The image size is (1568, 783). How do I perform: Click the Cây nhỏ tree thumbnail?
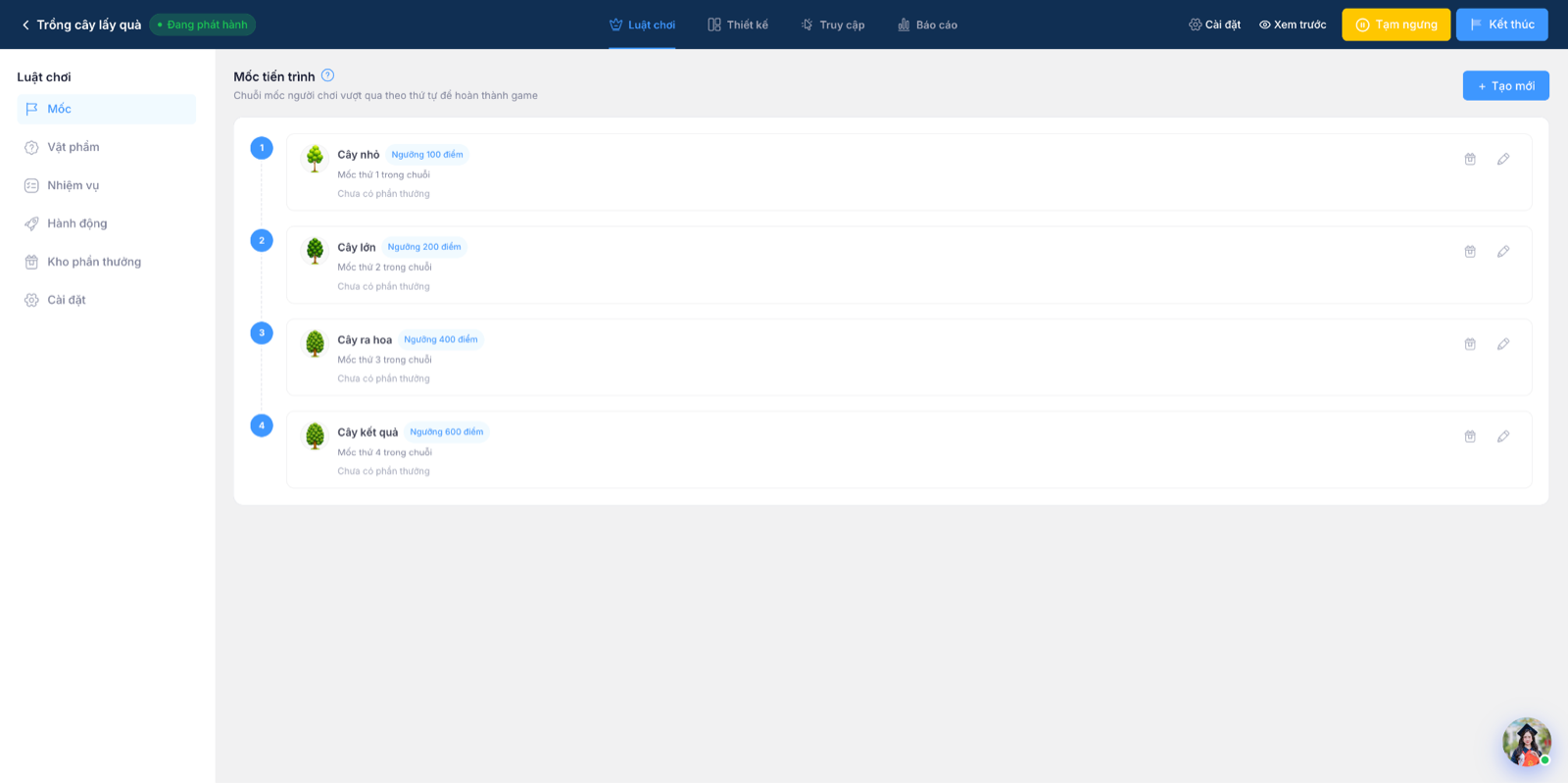click(315, 159)
